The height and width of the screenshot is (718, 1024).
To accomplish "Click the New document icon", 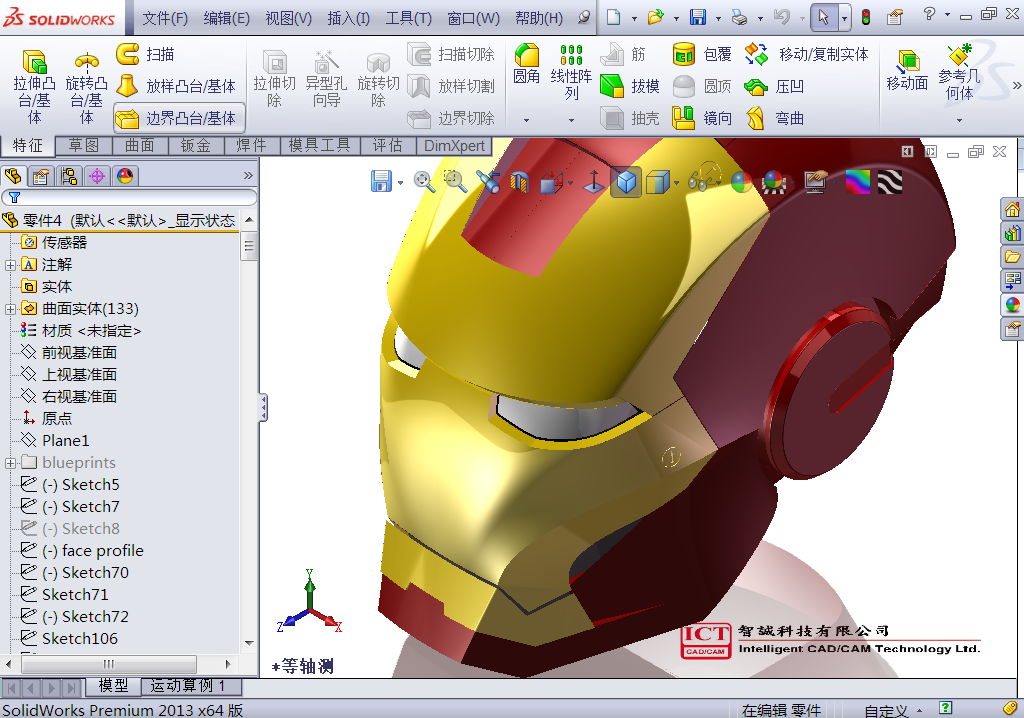I will (613, 17).
